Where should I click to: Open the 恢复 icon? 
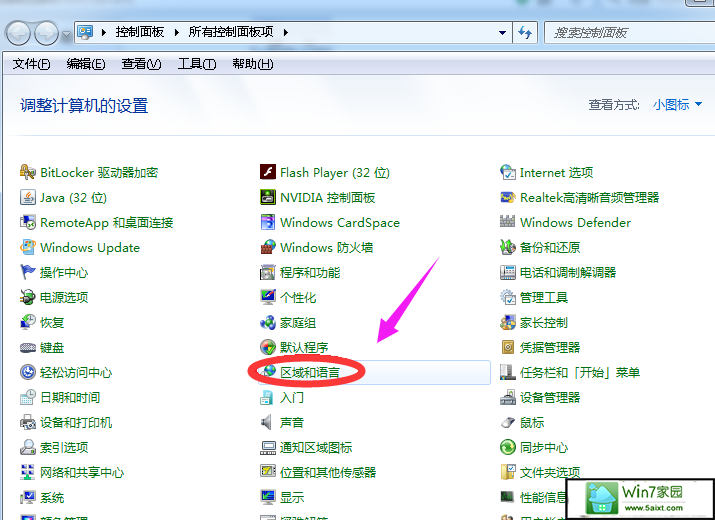(x=27, y=322)
